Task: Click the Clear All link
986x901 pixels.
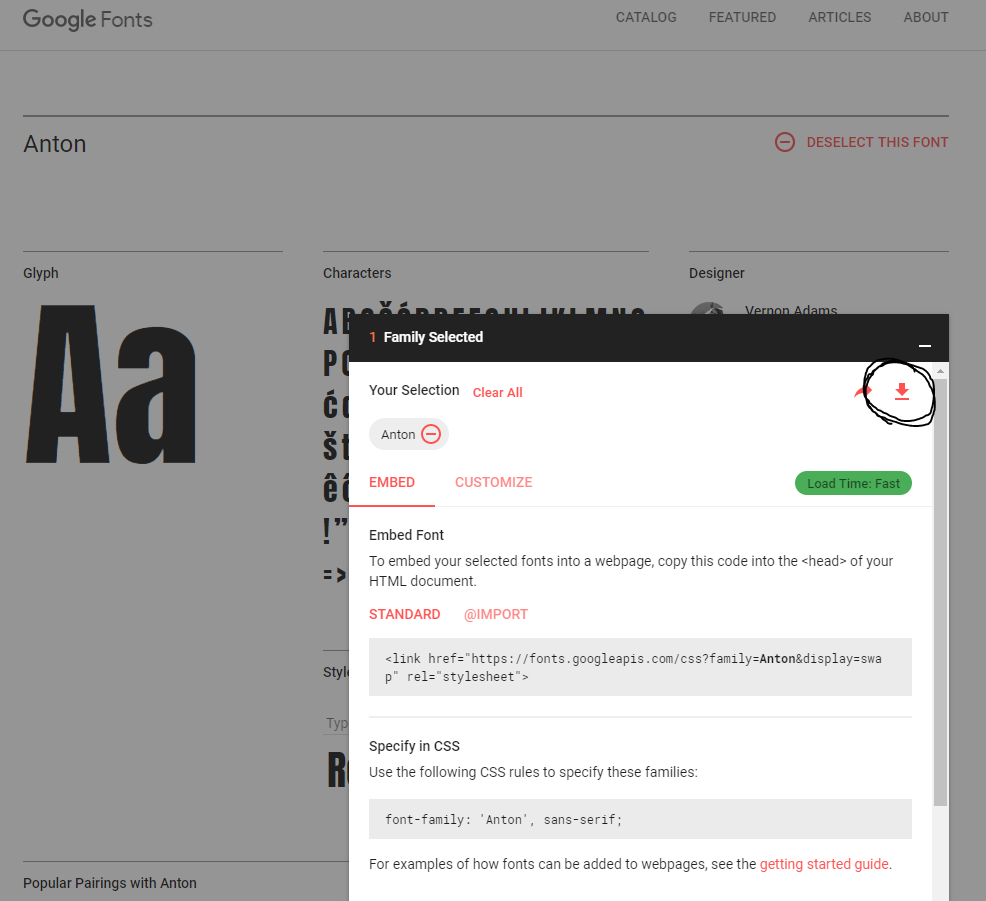Action: point(497,392)
